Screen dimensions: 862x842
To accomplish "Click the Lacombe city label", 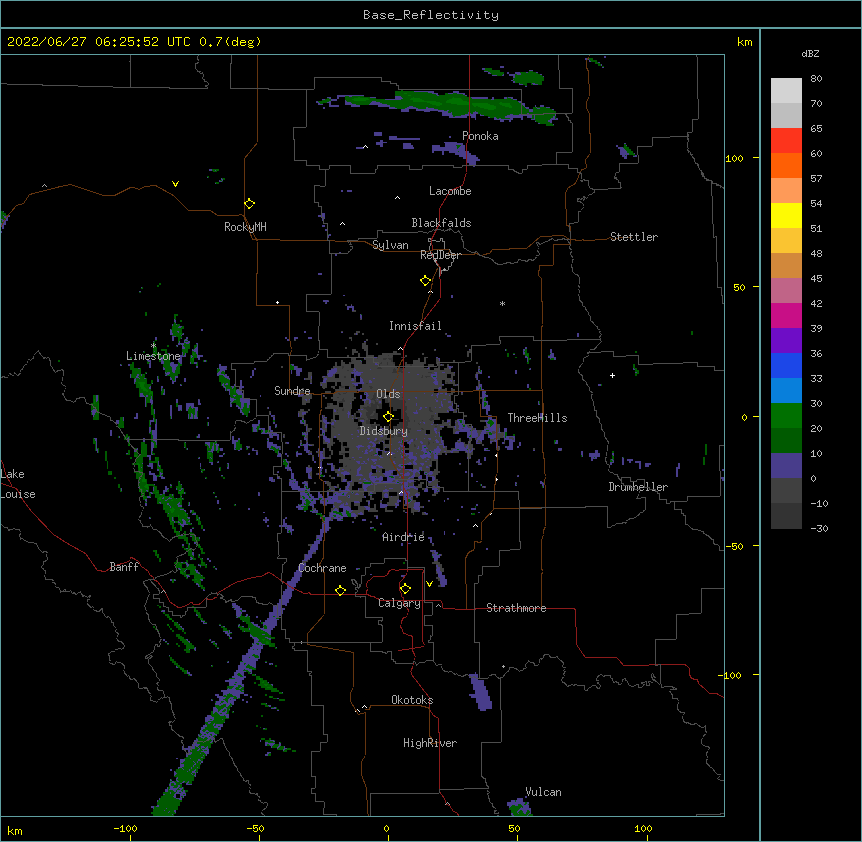I will pos(450,191).
